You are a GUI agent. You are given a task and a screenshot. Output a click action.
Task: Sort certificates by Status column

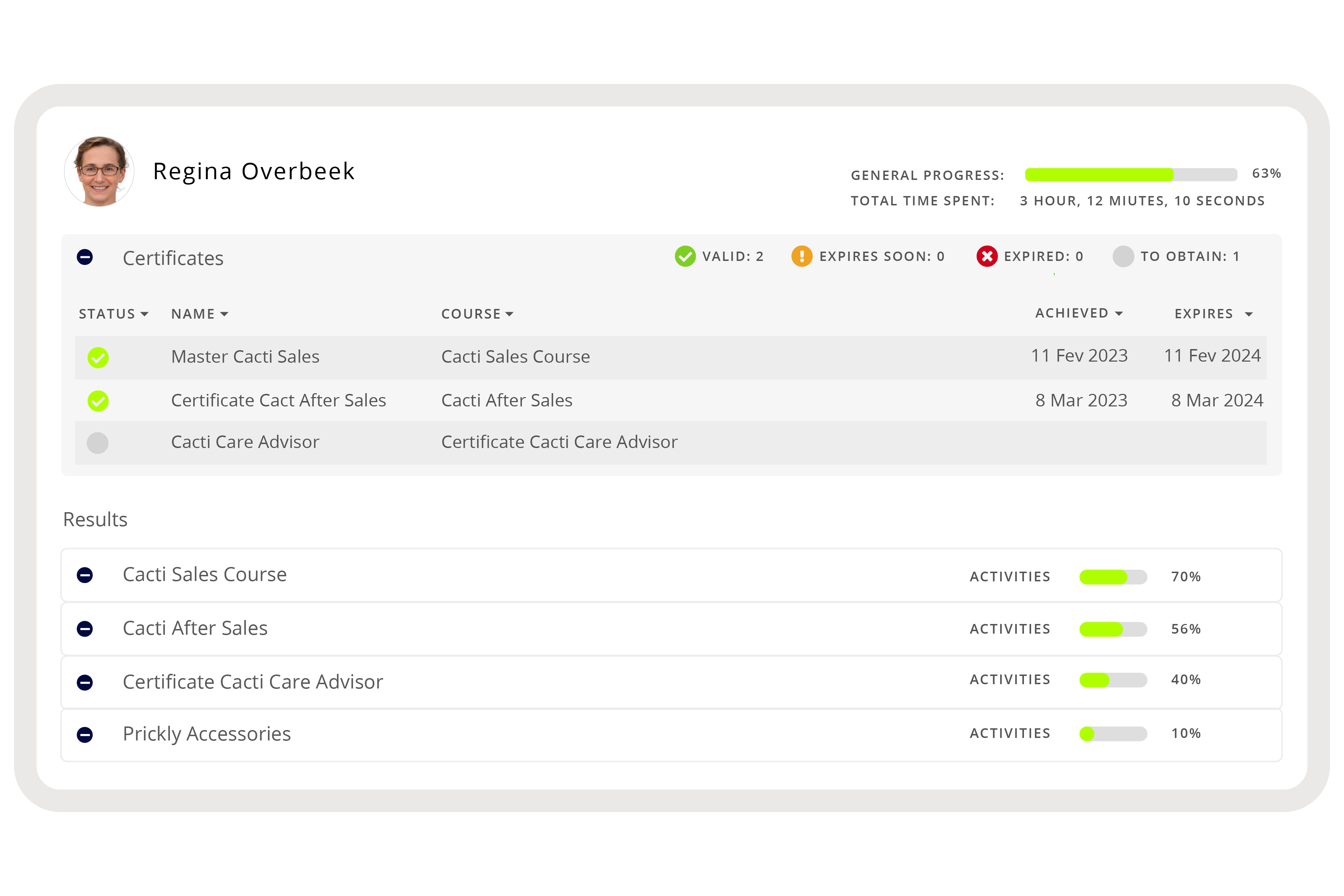coord(113,314)
